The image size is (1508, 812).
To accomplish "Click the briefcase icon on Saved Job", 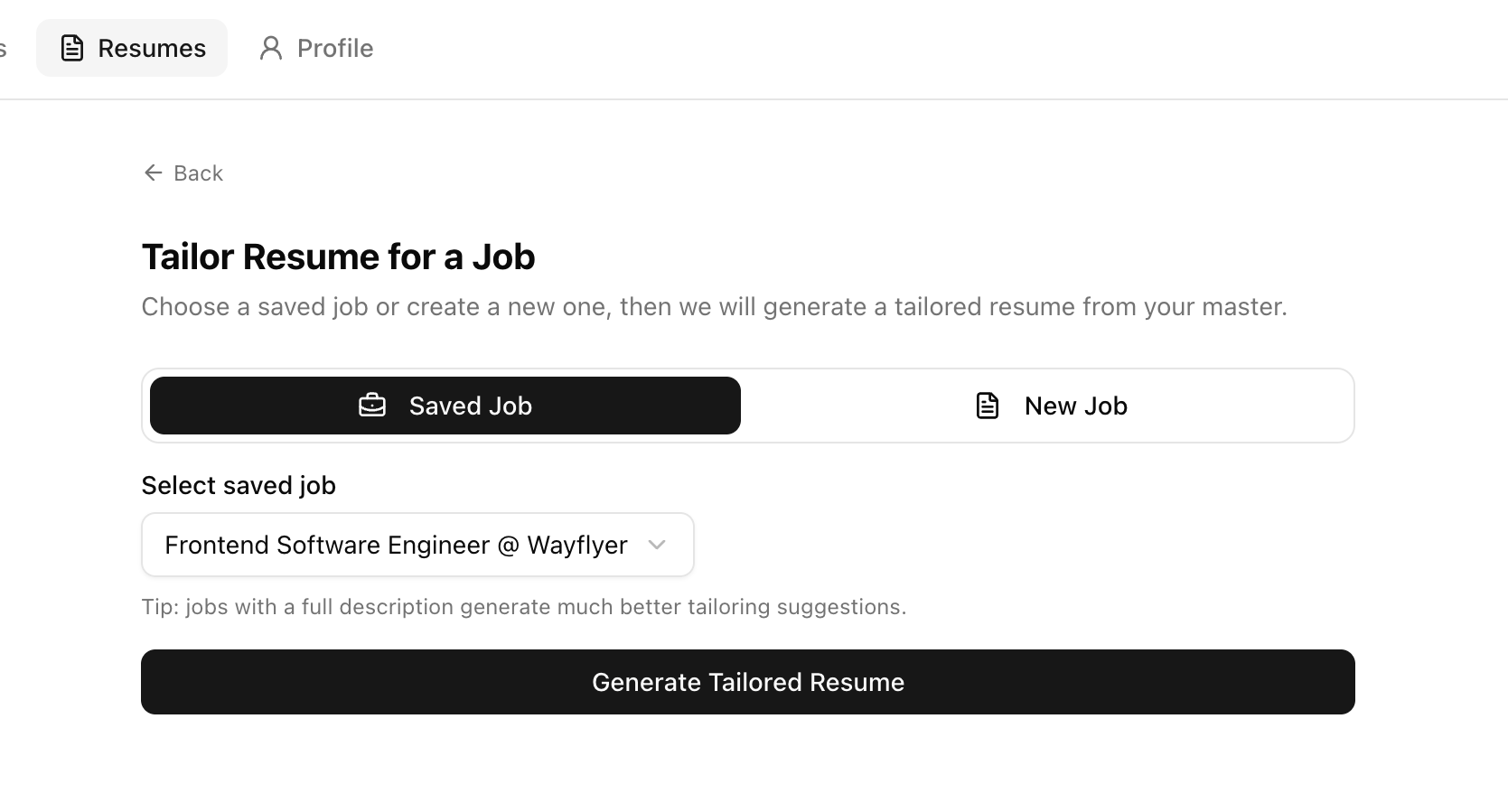I will 371,405.
